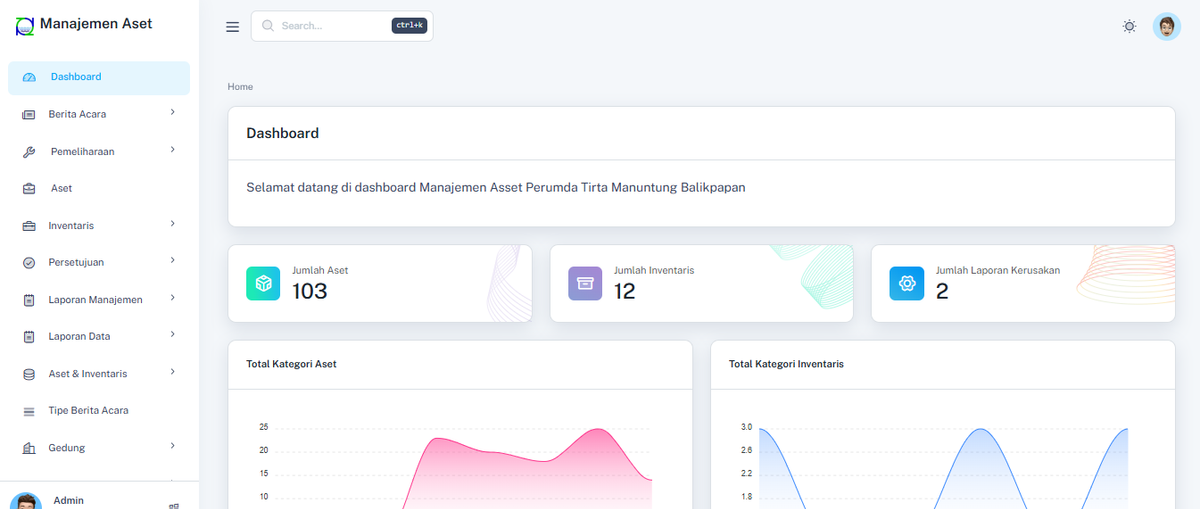
Task: Click the Total Kategori Aset heading
Action: [291, 364]
